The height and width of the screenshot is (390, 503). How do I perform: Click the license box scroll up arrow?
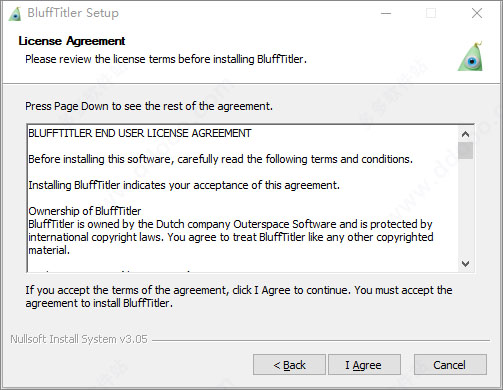click(465, 134)
